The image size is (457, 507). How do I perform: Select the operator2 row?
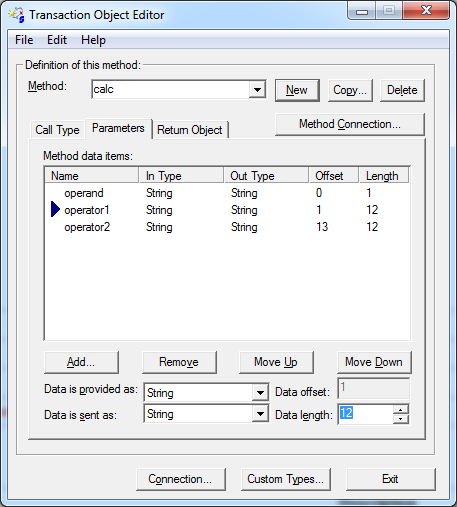pyautogui.click(x=227, y=227)
